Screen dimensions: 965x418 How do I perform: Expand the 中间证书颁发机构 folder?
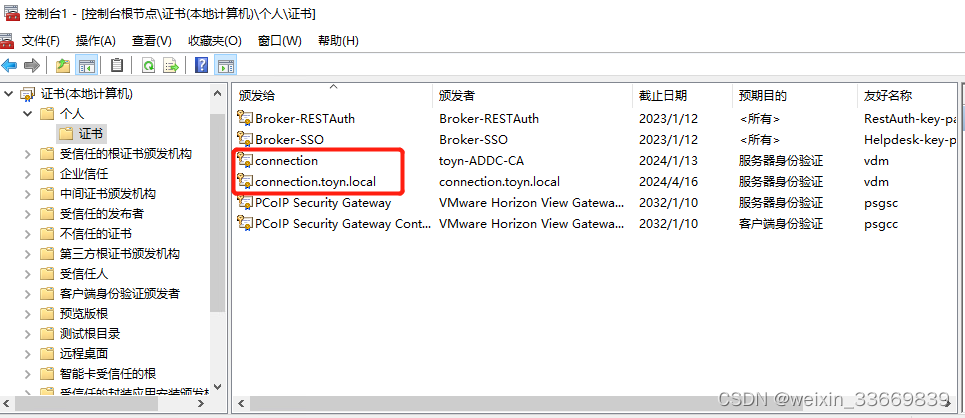coord(27,194)
